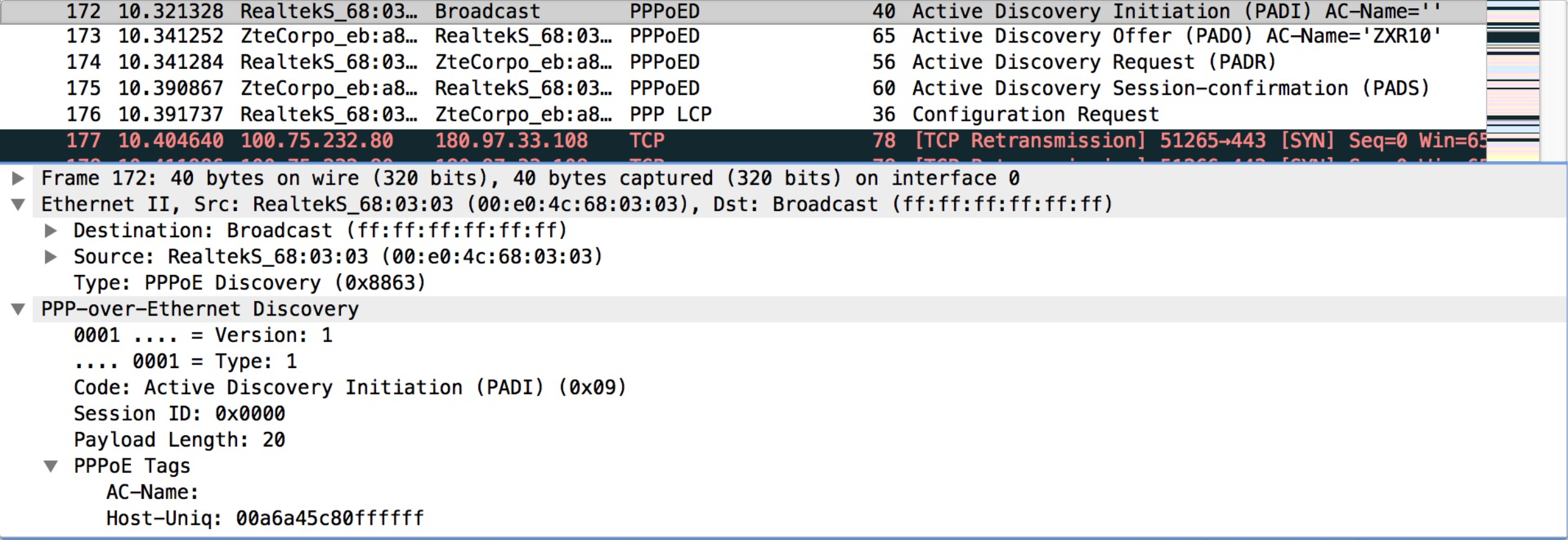Select the Code: Active Discovery Initiation field
This screenshot has width=1568, height=540.
(350, 388)
